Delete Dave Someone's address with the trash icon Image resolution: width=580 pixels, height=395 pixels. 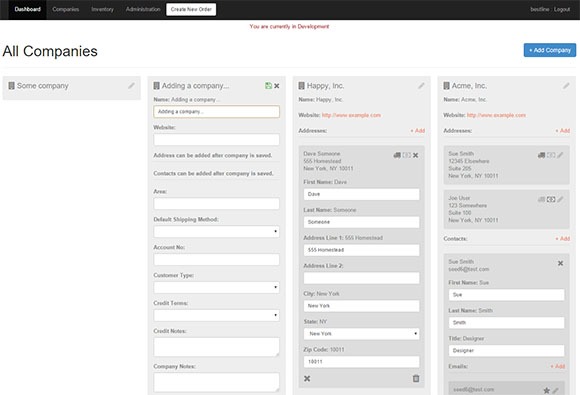click(416, 378)
